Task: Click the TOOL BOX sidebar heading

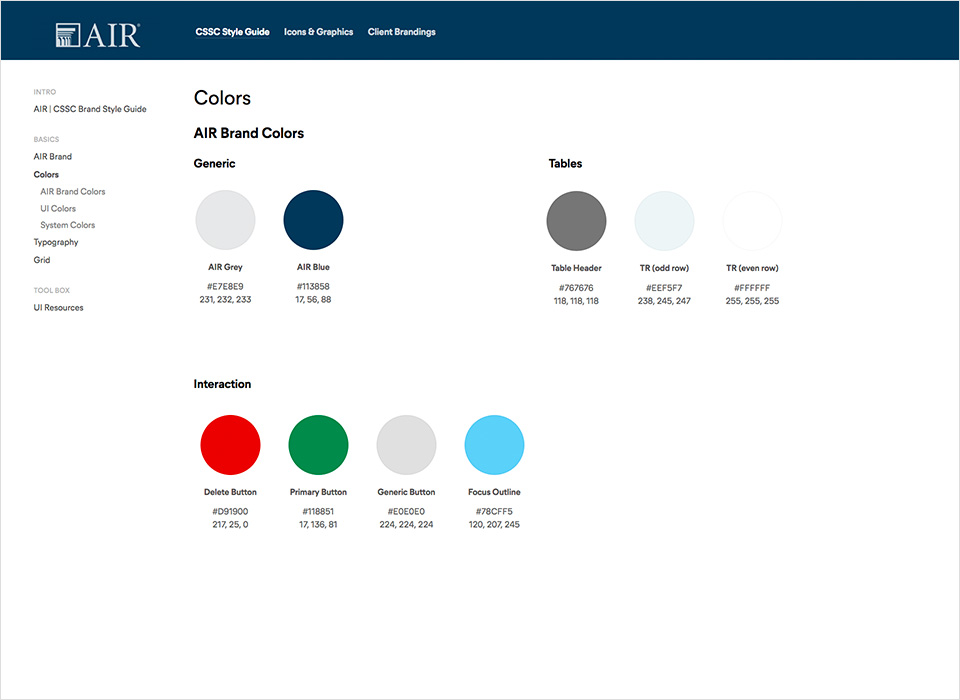Action: pyautogui.click(x=51, y=290)
